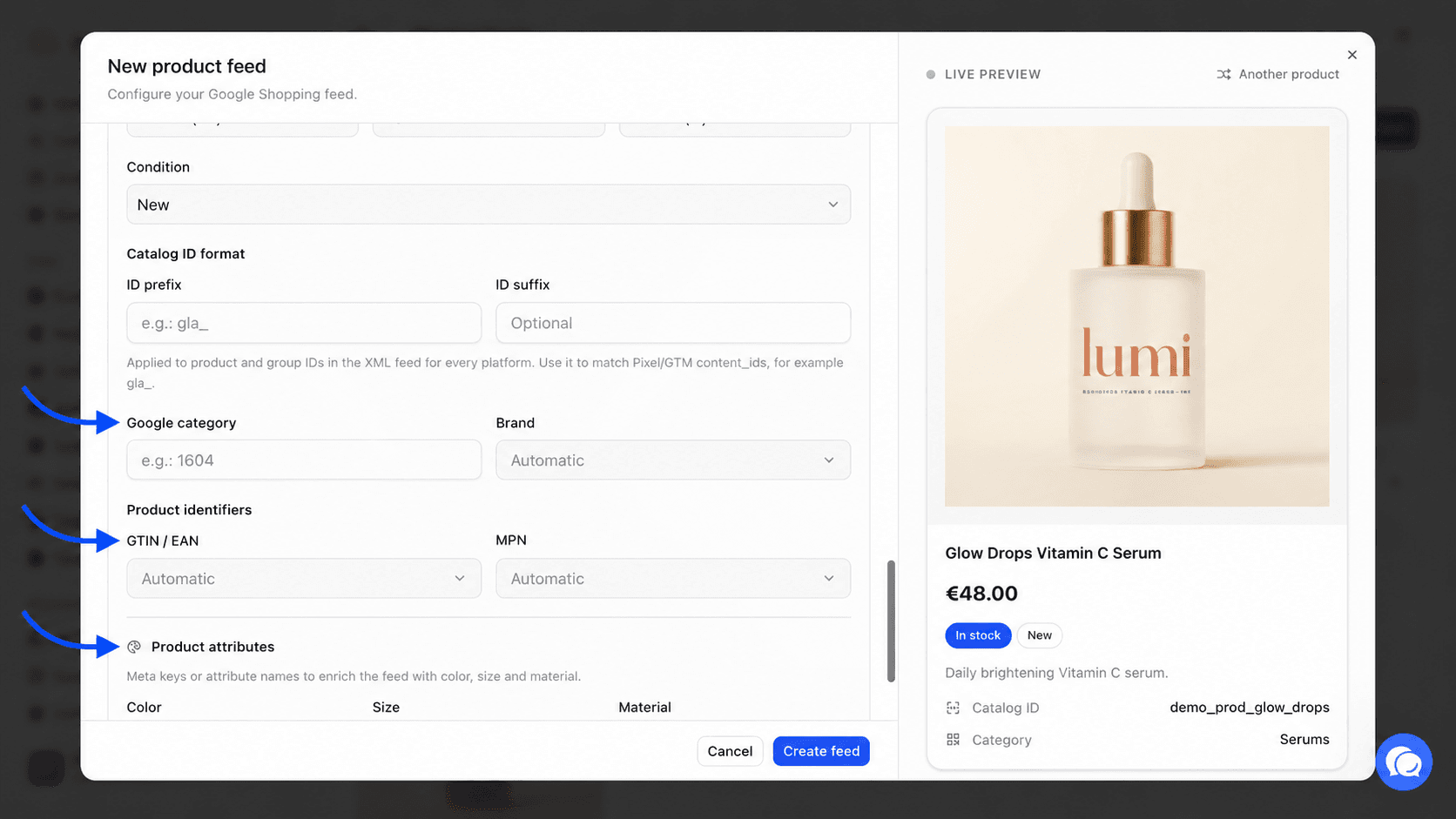Open the MPN dropdown

click(673, 579)
